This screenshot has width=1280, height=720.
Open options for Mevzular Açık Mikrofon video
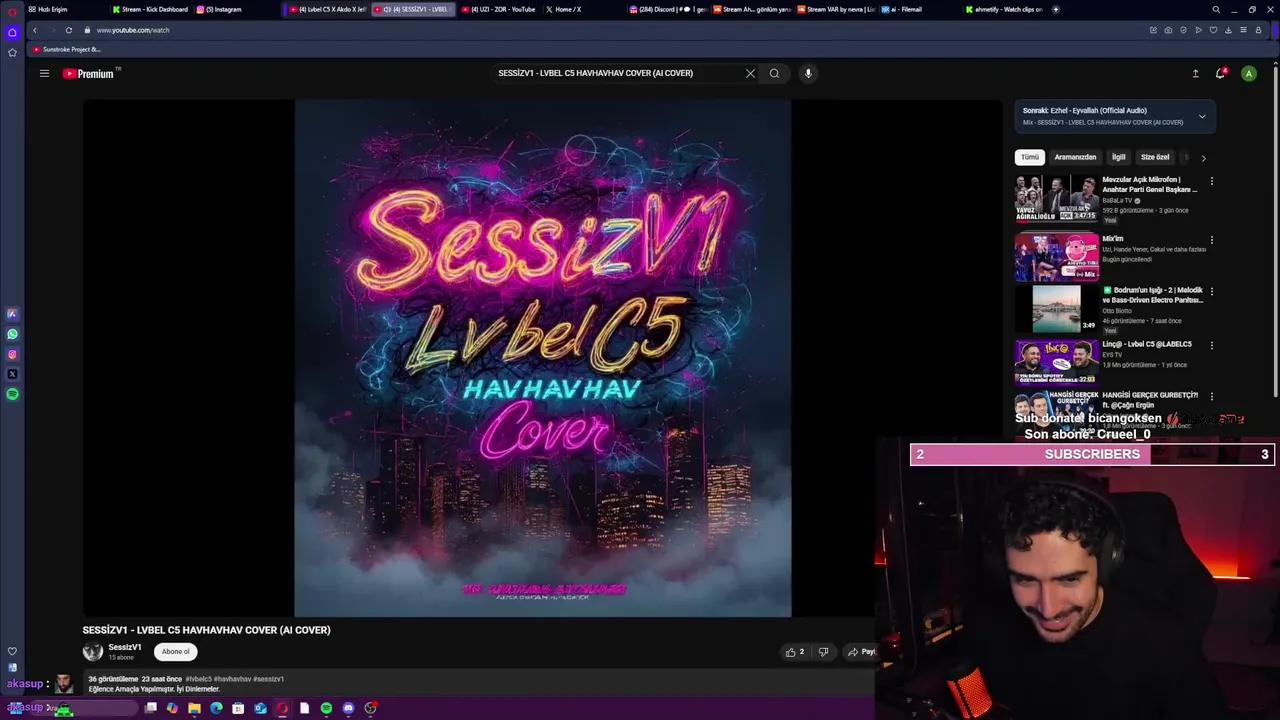pyautogui.click(x=1211, y=182)
